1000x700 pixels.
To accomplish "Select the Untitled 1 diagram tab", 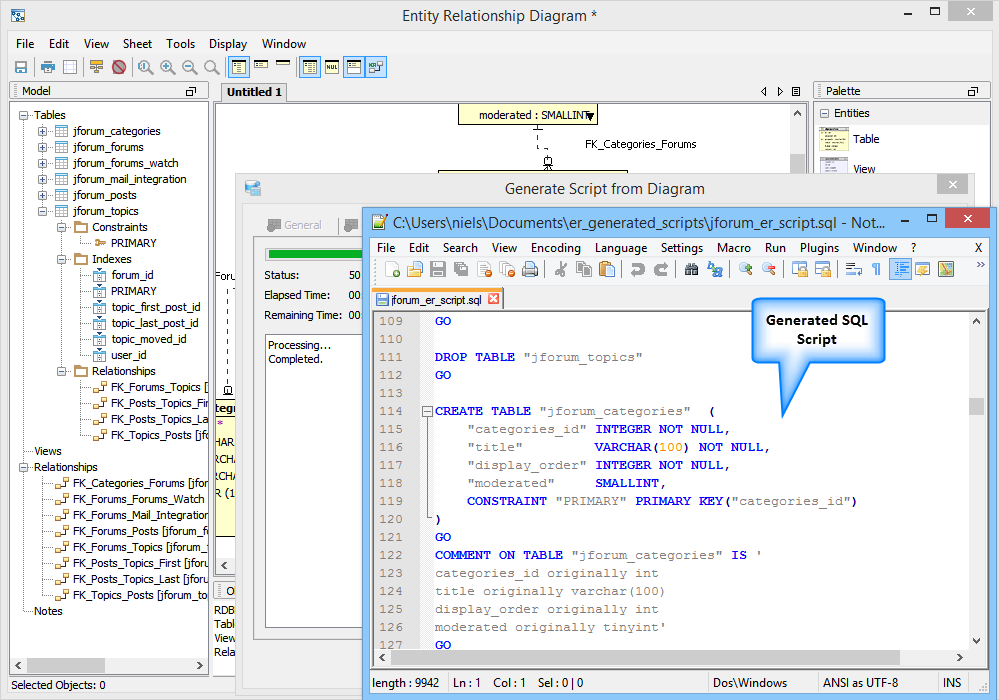I will click(x=254, y=92).
